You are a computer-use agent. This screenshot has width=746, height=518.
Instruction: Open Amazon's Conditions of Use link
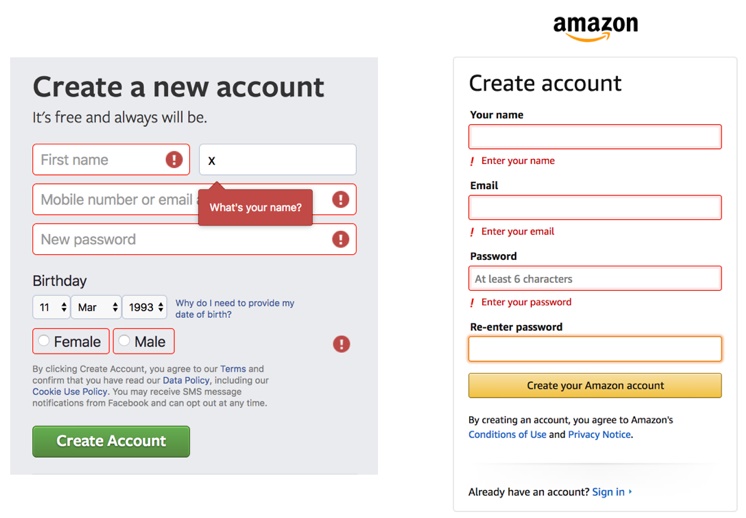click(506, 435)
